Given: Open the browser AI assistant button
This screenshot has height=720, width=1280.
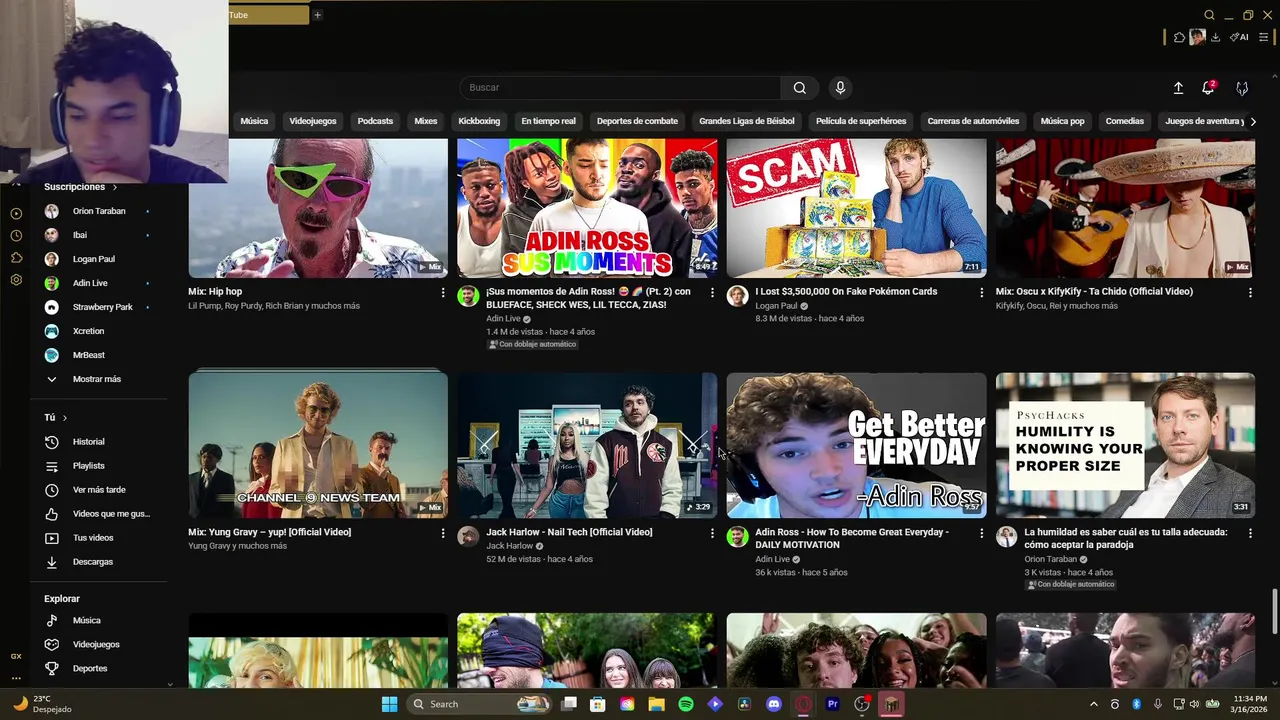Looking at the screenshot, I should click(1239, 37).
